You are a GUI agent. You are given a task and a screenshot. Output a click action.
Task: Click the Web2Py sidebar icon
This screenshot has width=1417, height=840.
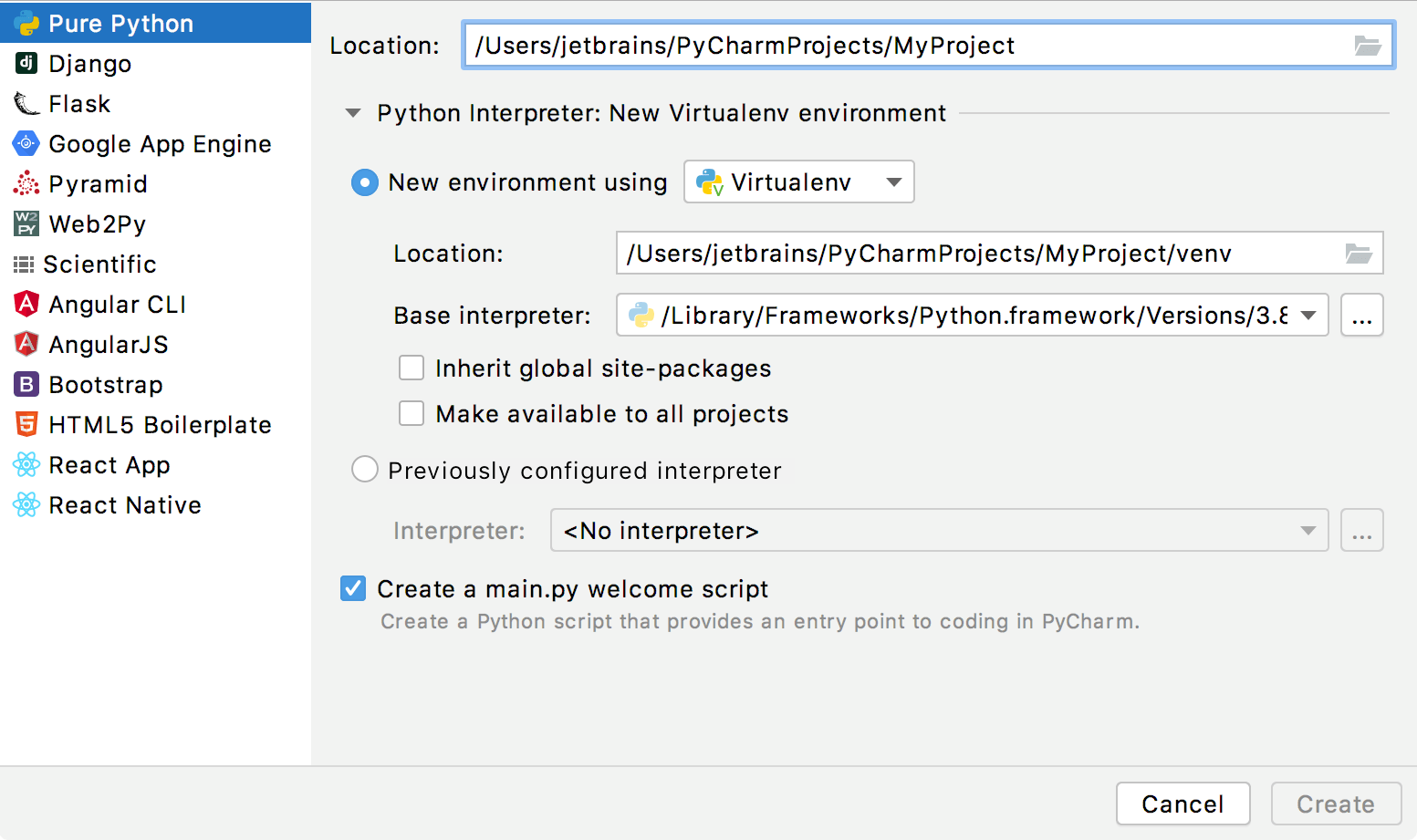click(x=25, y=223)
